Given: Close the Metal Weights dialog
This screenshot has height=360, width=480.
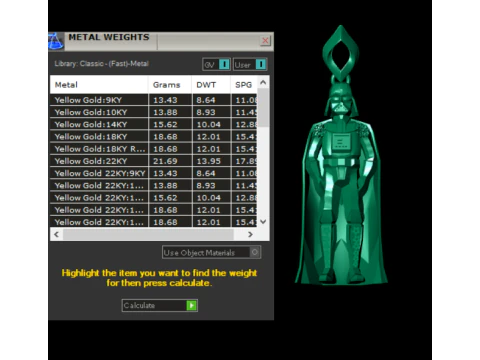Looking at the screenshot, I should point(265,41).
